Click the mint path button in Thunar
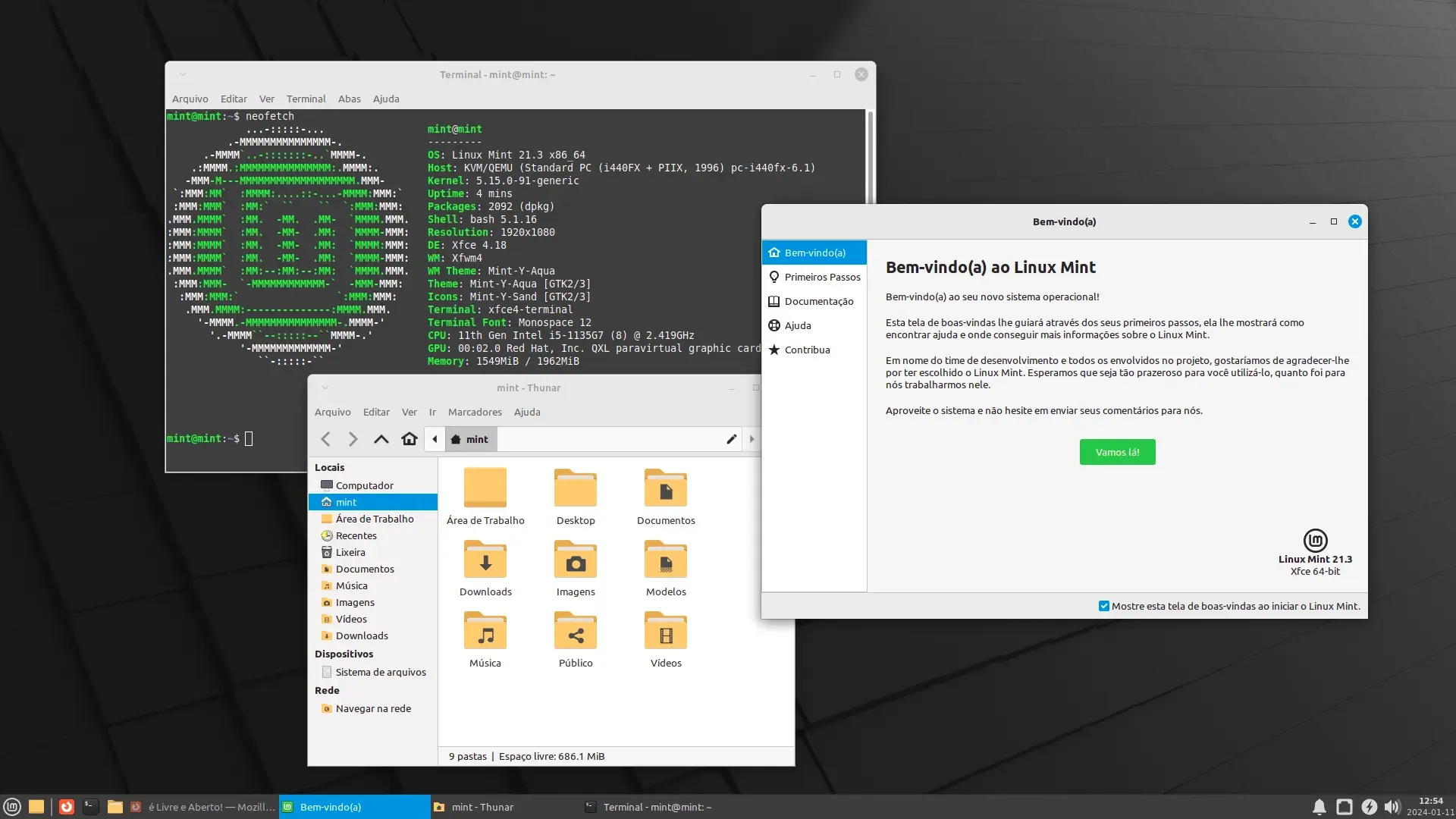 coord(470,439)
